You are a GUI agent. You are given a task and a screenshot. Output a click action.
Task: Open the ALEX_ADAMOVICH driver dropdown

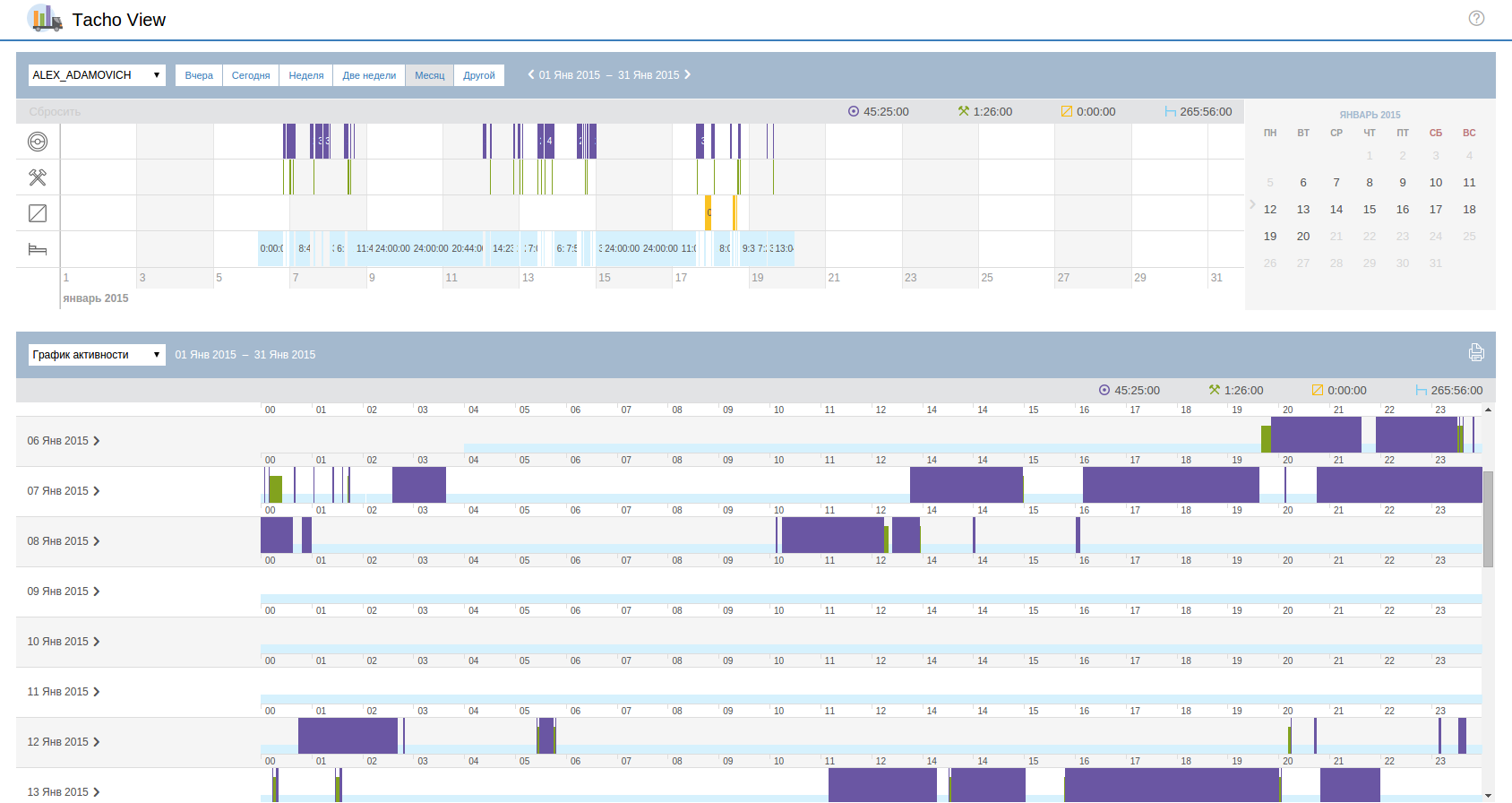pyautogui.click(x=97, y=75)
